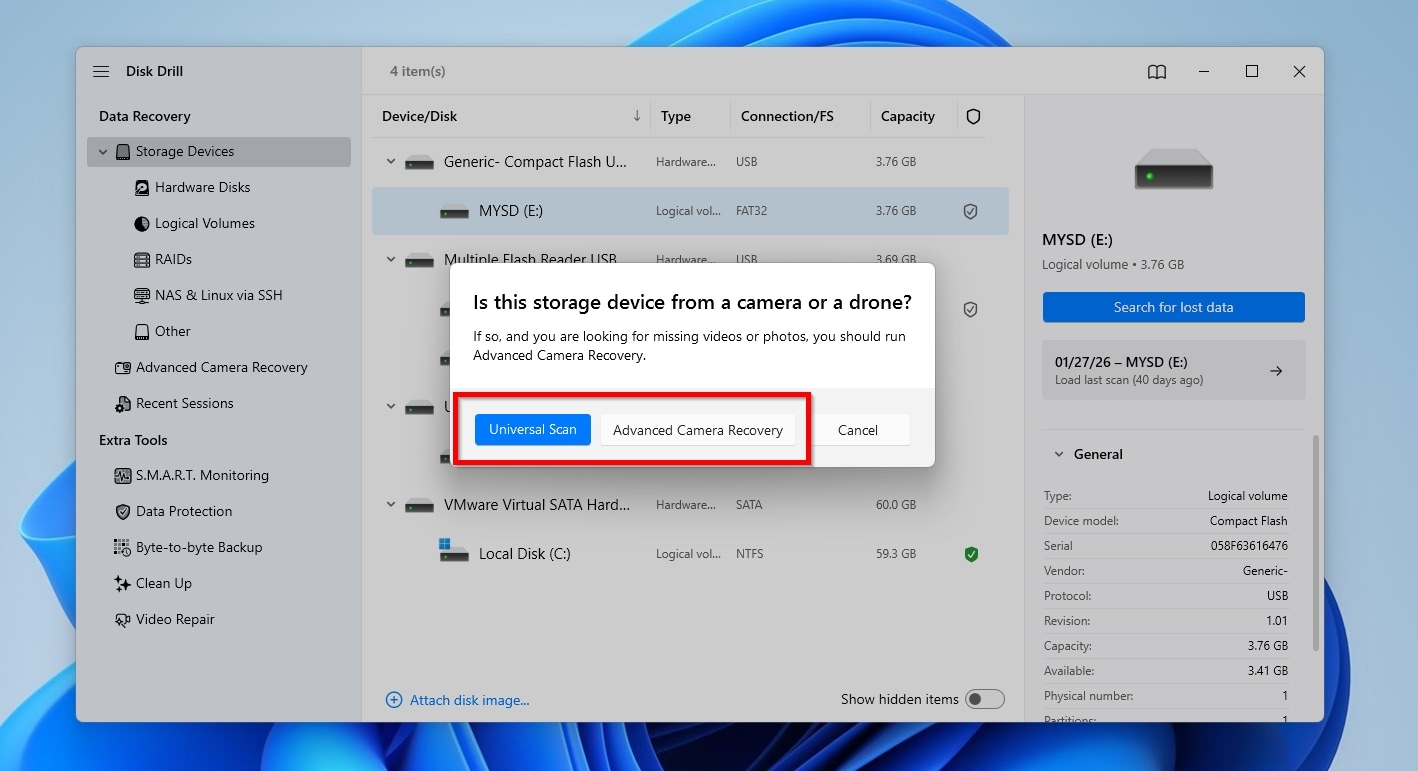Click the Hardware Disks icon
This screenshot has width=1418, height=771.
point(142,188)
